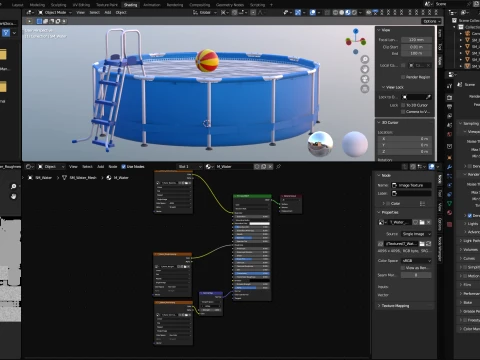Viewport: 480px width, 360px height.
Task: Select the Principled BSDF node header
Action: pyautogui.click(x=252, y=196)
